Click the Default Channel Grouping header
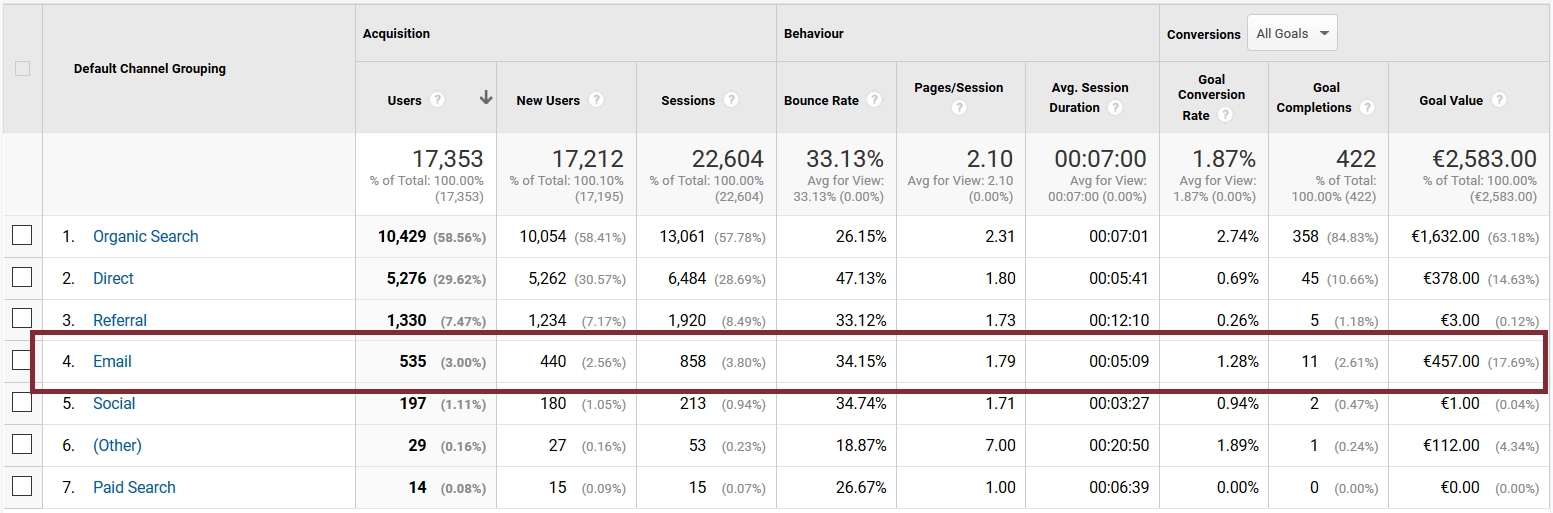The width and height of the screenshot is (1553, 513). [150, 69]
